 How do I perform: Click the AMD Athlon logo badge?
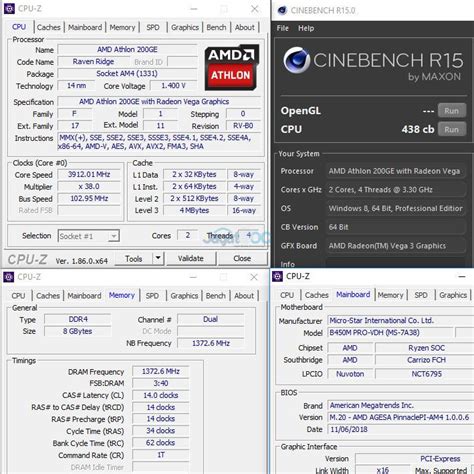pos(231,68)
